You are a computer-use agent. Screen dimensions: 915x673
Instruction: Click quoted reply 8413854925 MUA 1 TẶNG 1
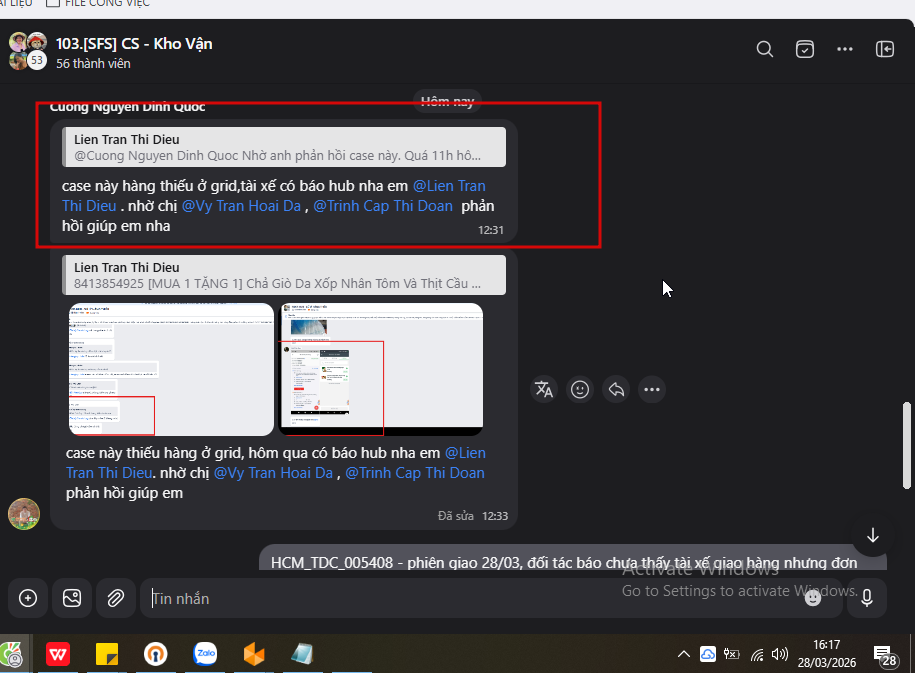(x=284, y=275)
